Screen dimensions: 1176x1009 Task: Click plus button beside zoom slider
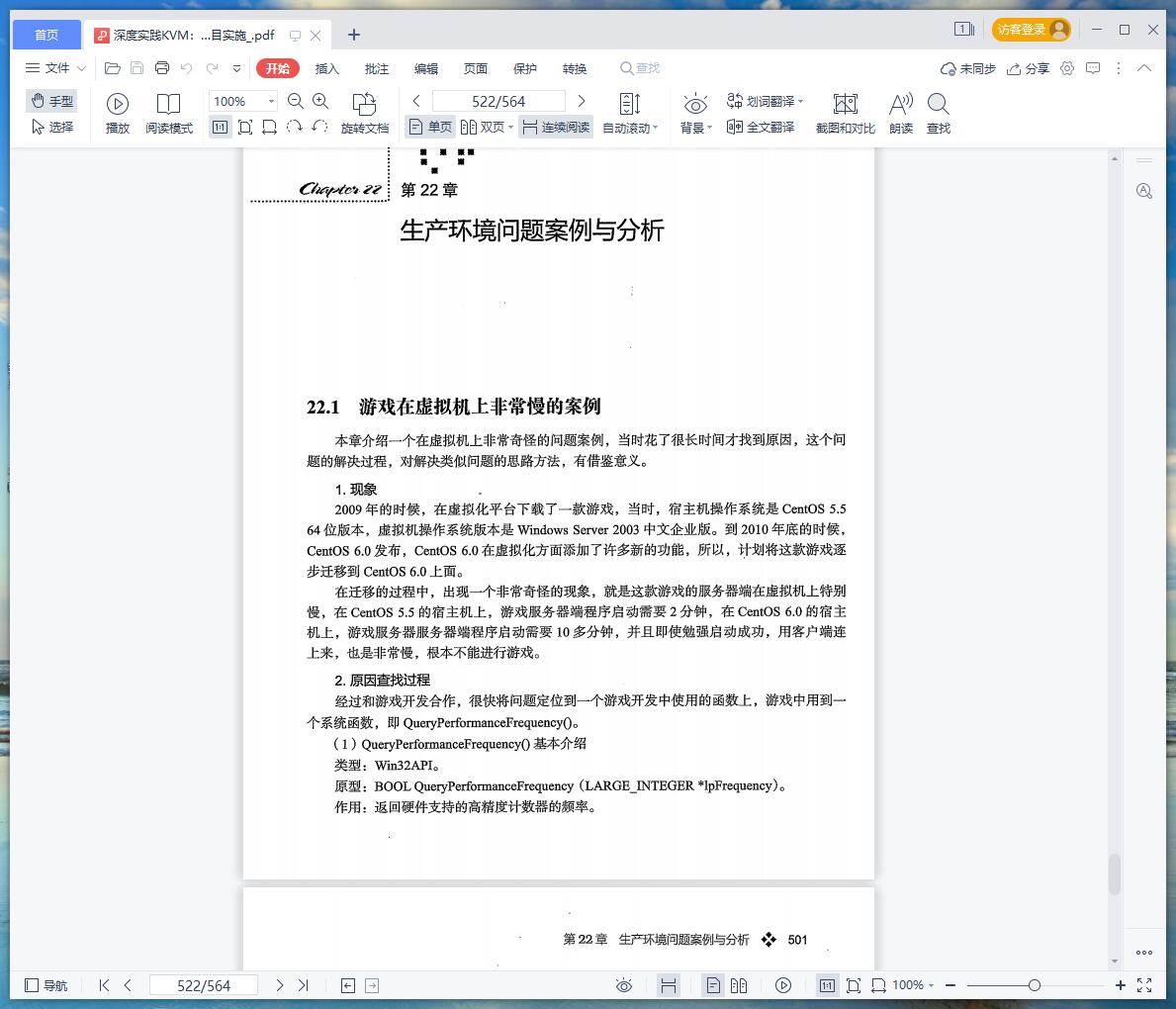point(1120,985)
